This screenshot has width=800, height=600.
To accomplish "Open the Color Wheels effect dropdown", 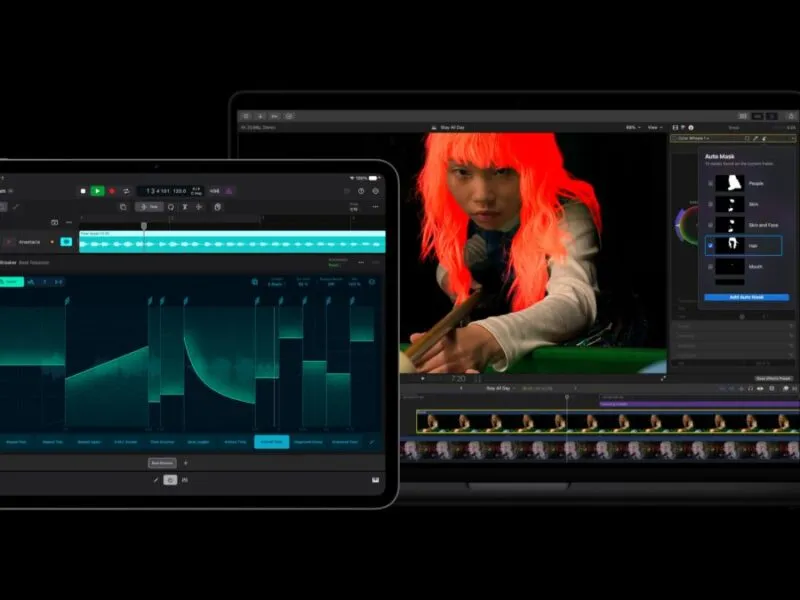I will coord(693,138).
